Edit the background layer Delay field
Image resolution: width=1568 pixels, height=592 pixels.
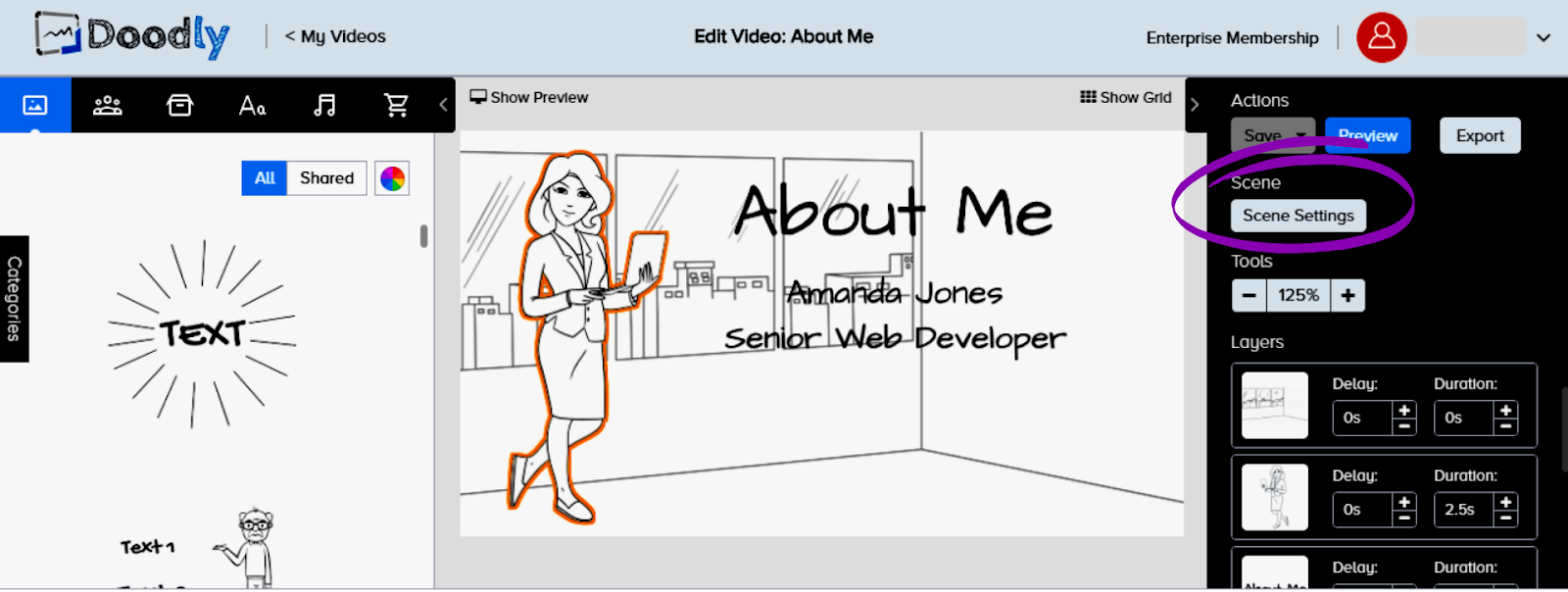pyautogui.click(x=1362, y=418)
